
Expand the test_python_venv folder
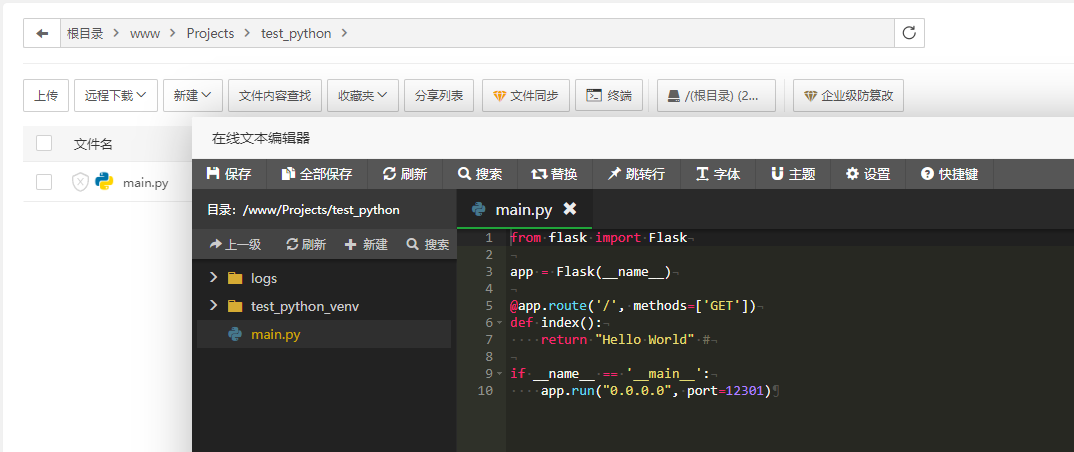(213, 306)
